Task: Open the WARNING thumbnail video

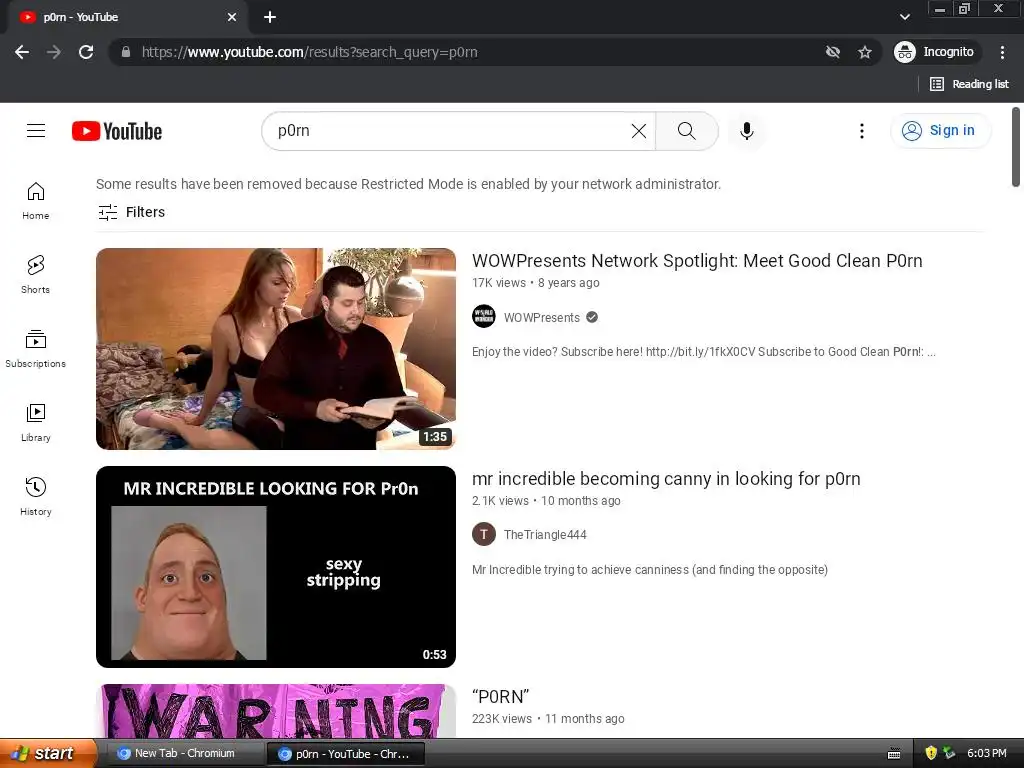Action: click(276, 711)
